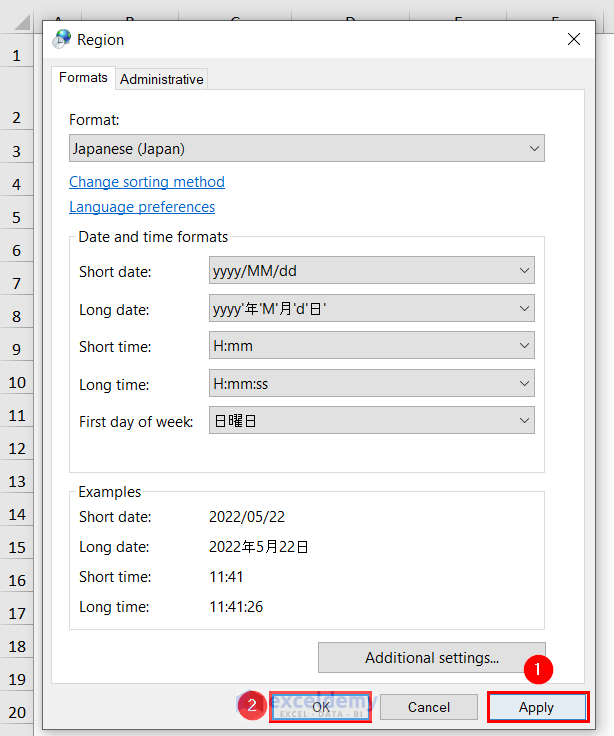Click the Region globe icon in title bar
This screenshot has height=736, width=614.
[62, 39]
